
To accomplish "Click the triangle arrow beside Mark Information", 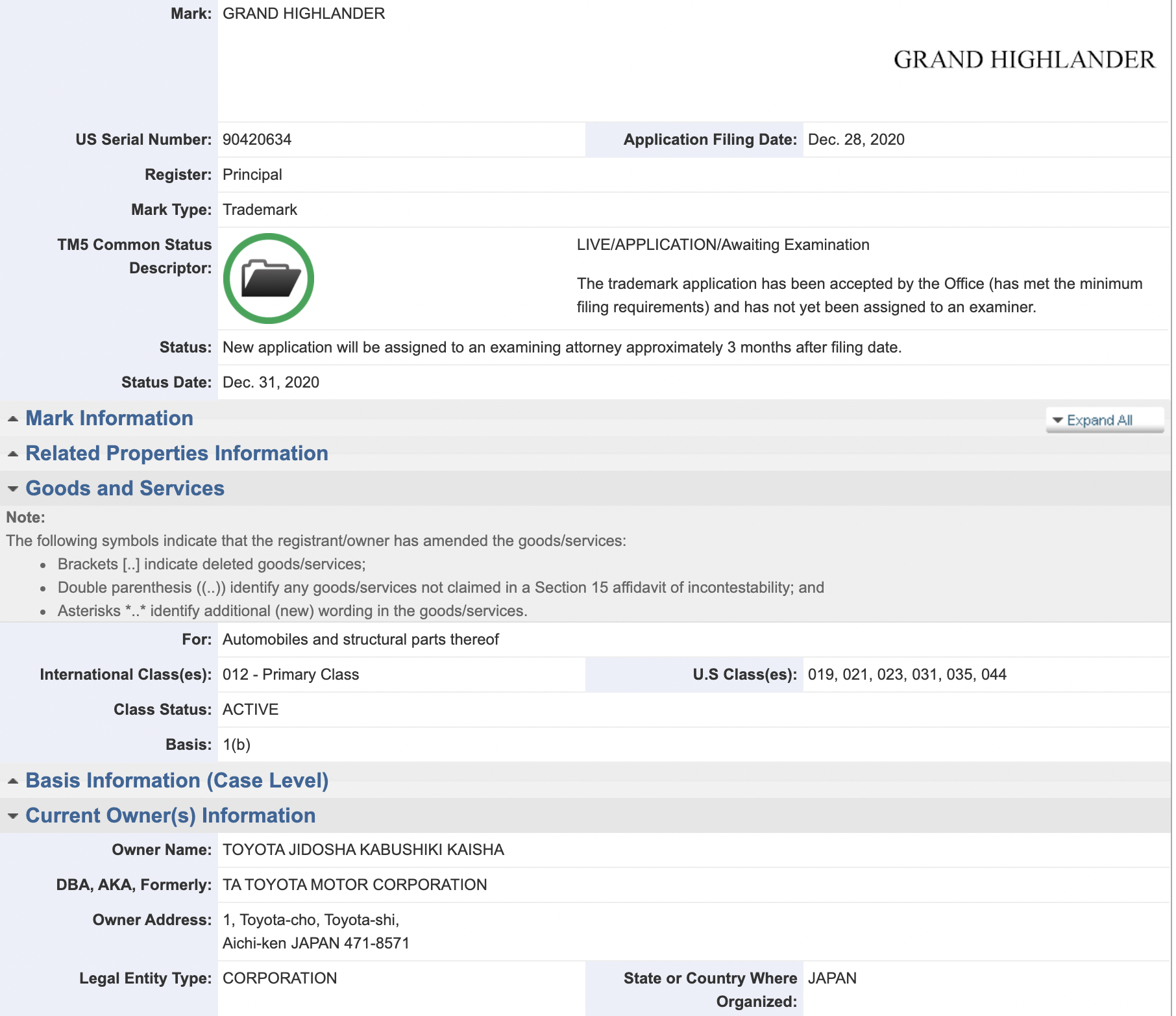I will pyautogui.click(x=13, y=419).
